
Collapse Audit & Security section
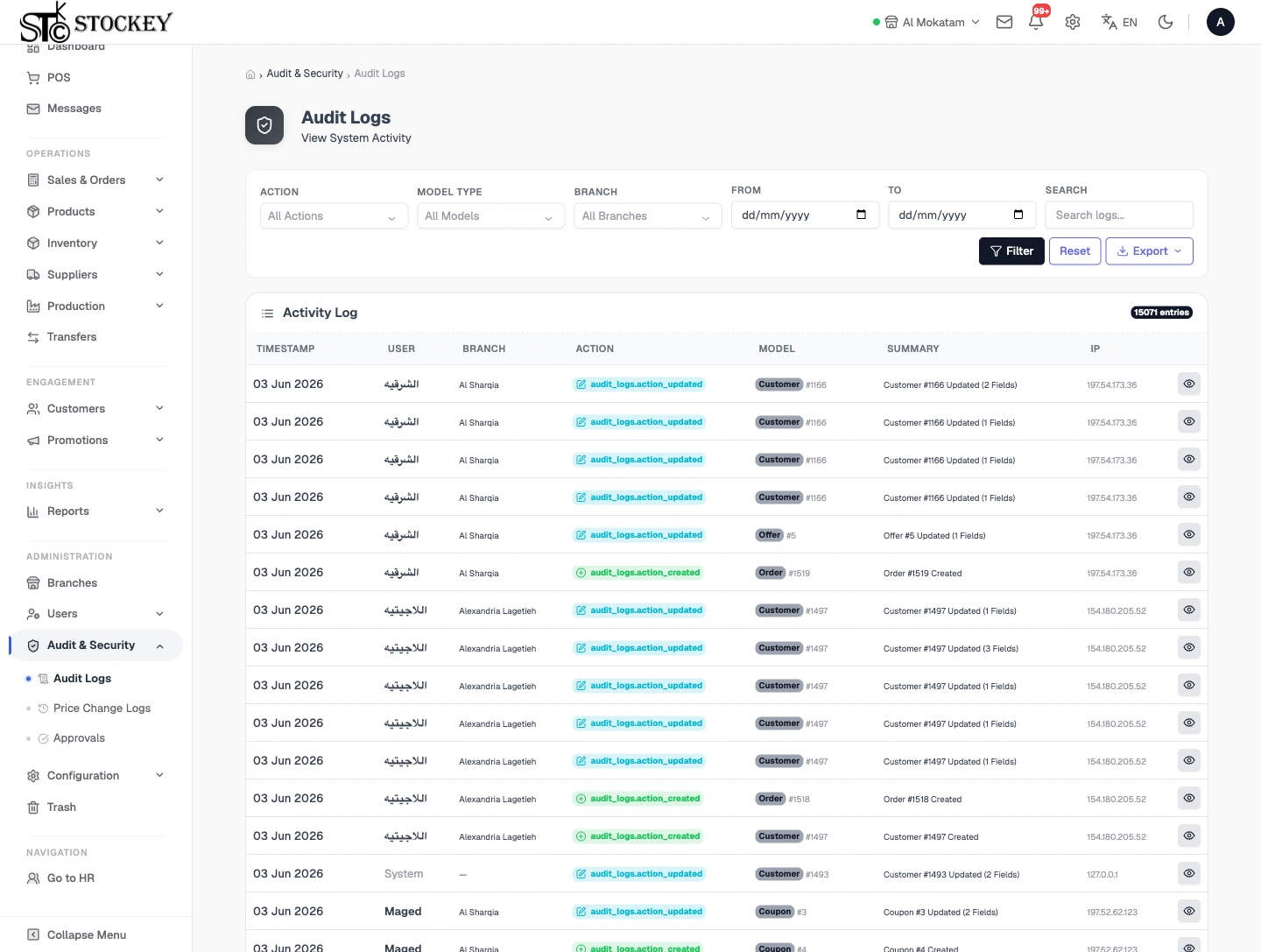click(95, 645)
